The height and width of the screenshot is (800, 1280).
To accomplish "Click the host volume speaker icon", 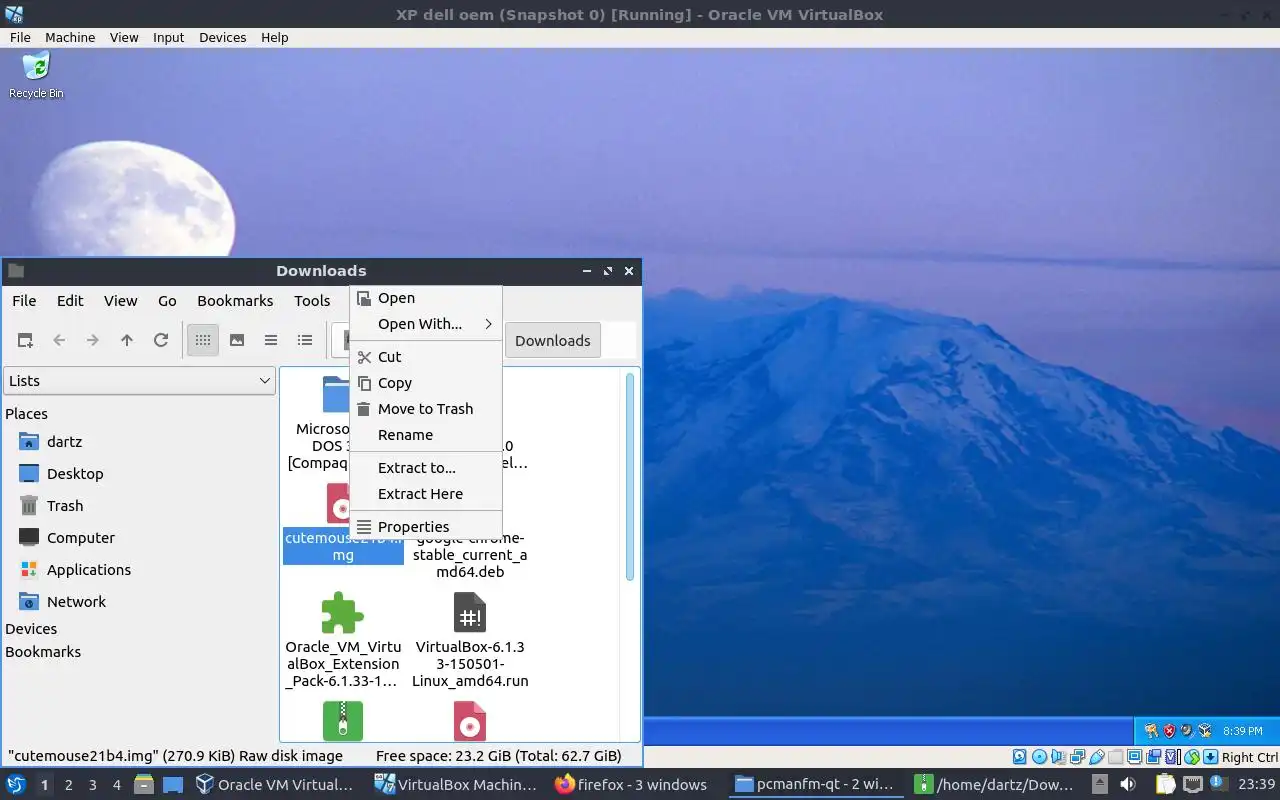I will (1127, 785).
